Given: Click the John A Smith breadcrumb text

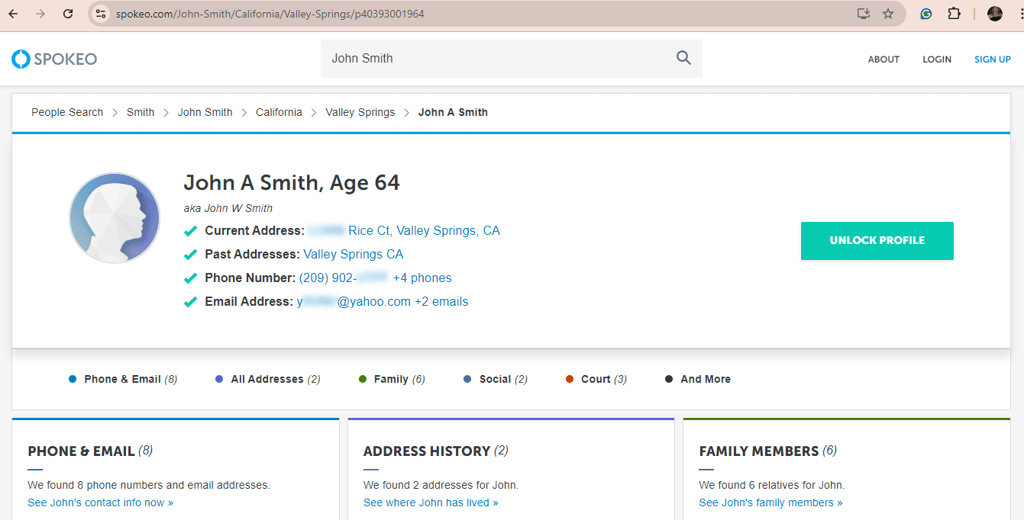Looking at the screenshot, I should pos(453,112).
